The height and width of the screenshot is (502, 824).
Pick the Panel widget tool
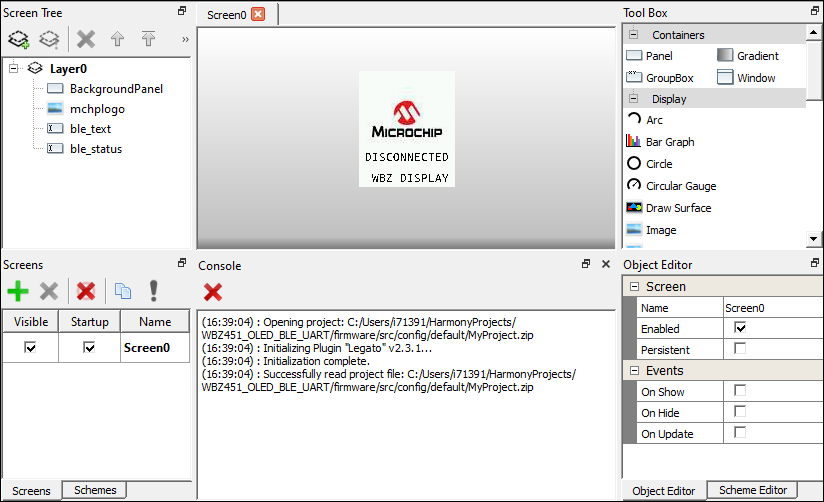point(650,56)
